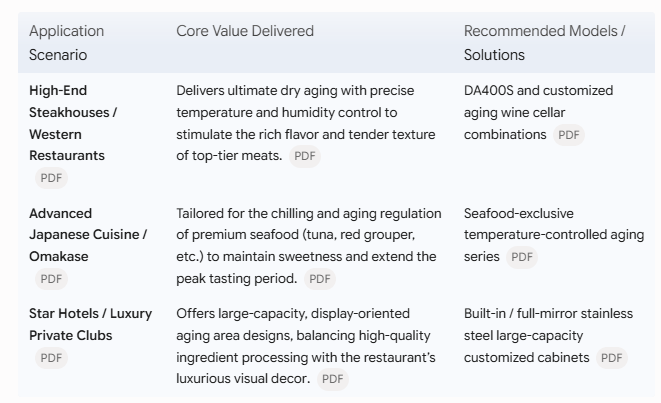
Task: Click PDF chip after 'top-tier meats'
Action: (305, 156)
